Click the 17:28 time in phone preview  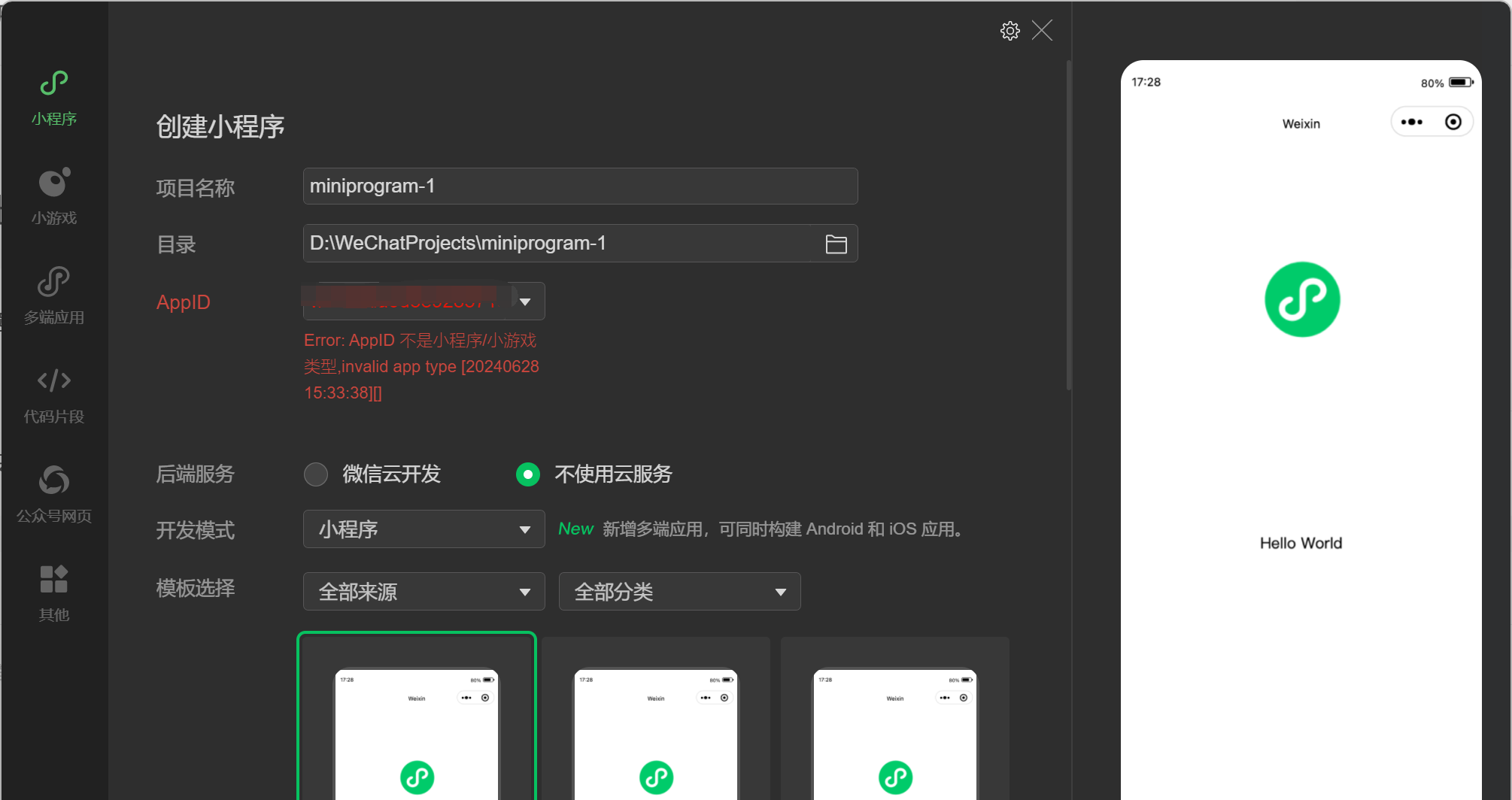1146,82
